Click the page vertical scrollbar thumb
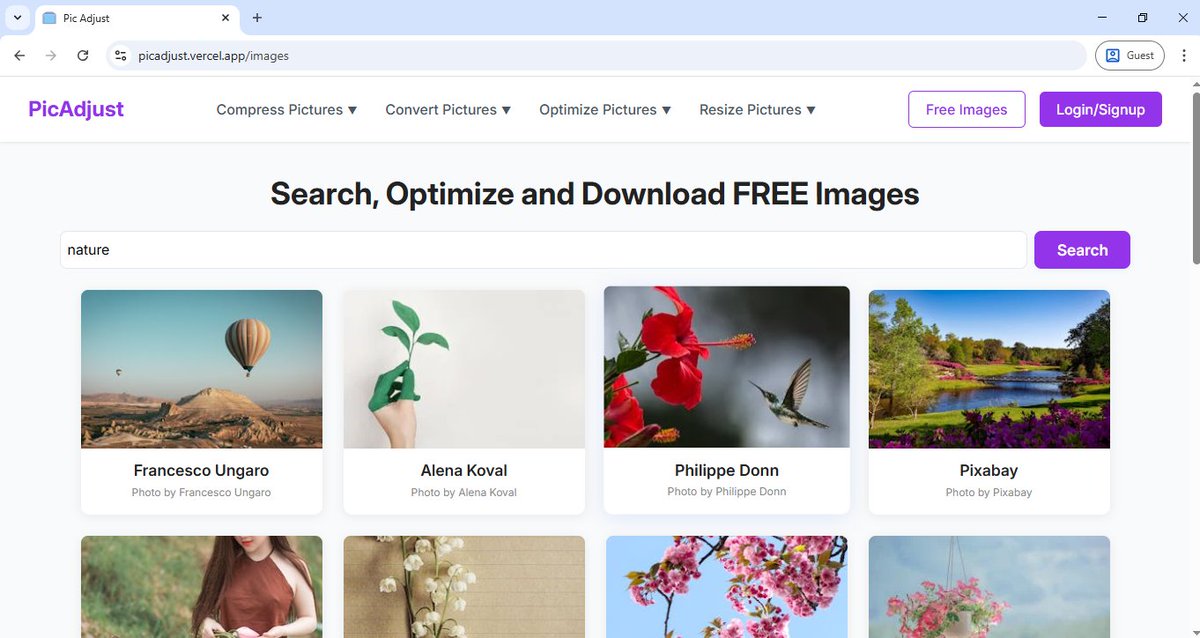The width and height of the screenshot is (1200, 638). (x=1194, y=178)
